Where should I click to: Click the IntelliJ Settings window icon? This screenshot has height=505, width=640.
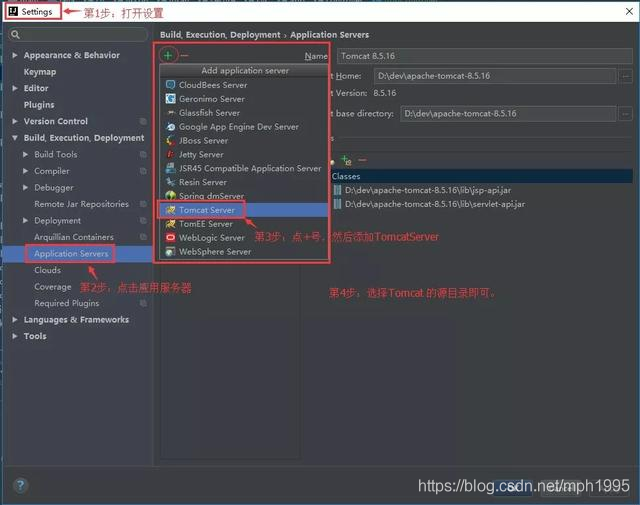13,11
